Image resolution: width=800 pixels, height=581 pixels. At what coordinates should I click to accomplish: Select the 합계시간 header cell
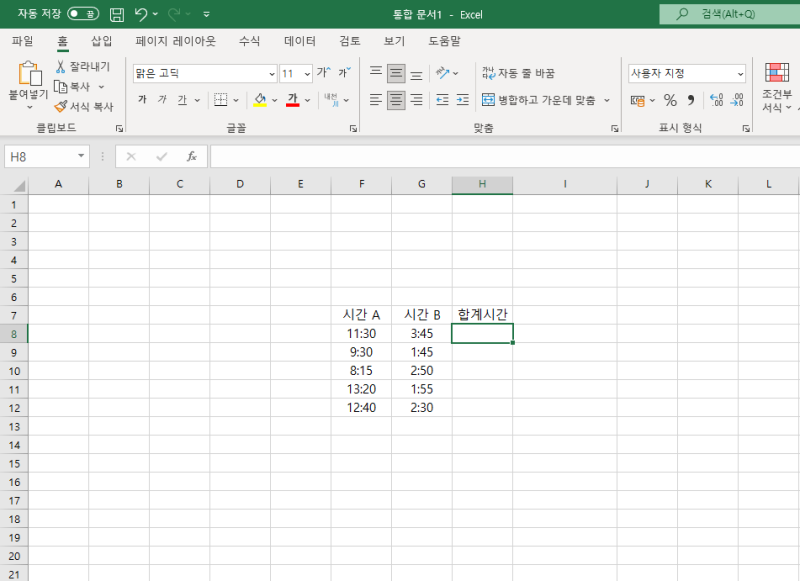(482, 315)
